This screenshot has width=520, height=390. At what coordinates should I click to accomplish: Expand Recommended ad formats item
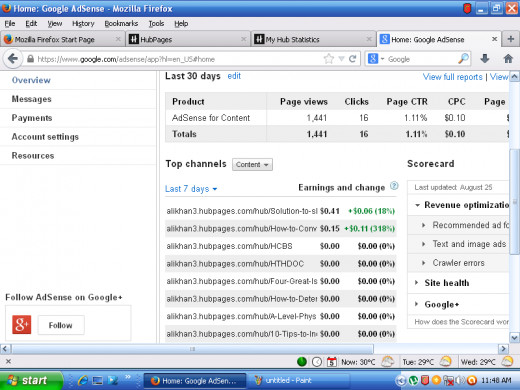point(424,225)
